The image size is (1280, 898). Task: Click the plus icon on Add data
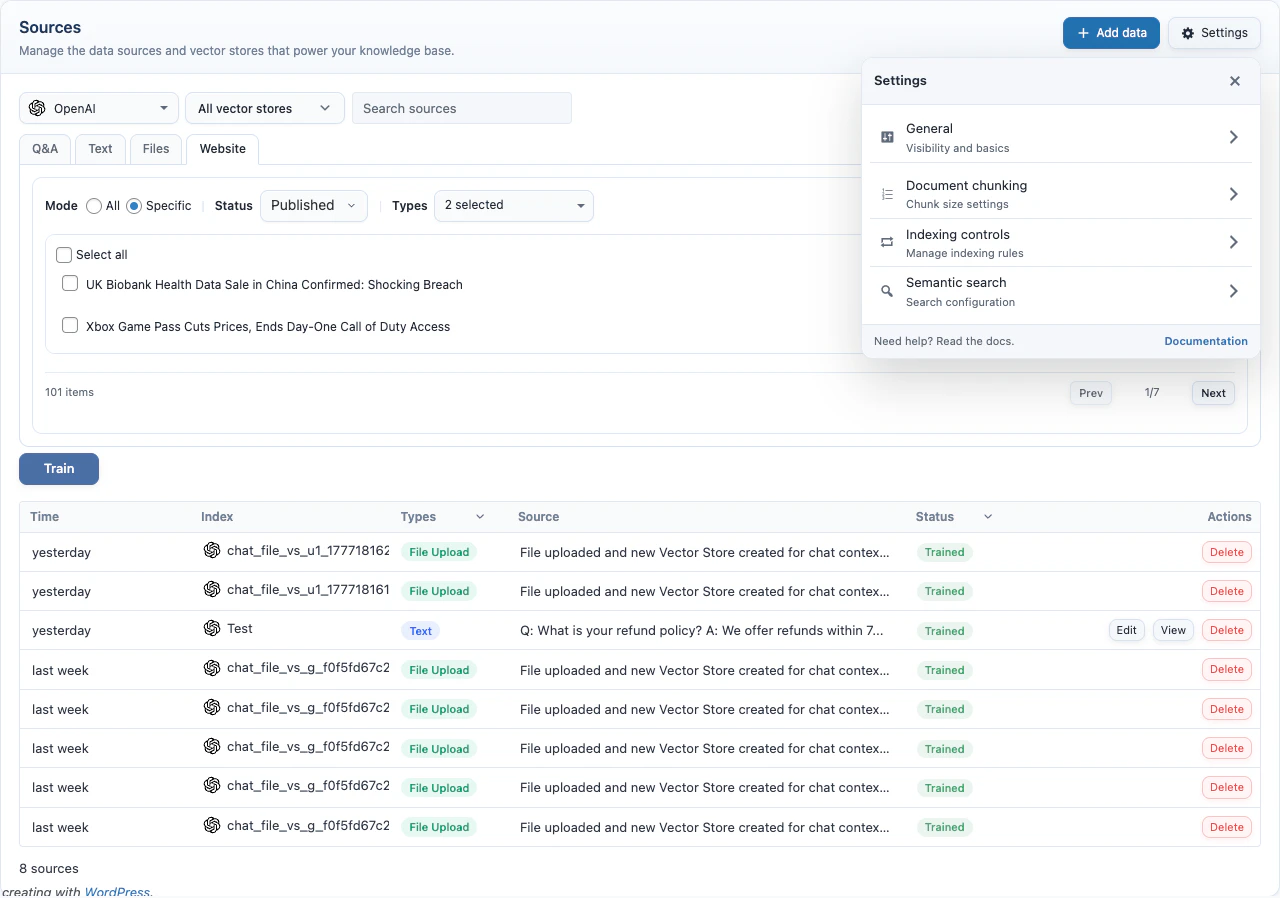point(1086,32)
